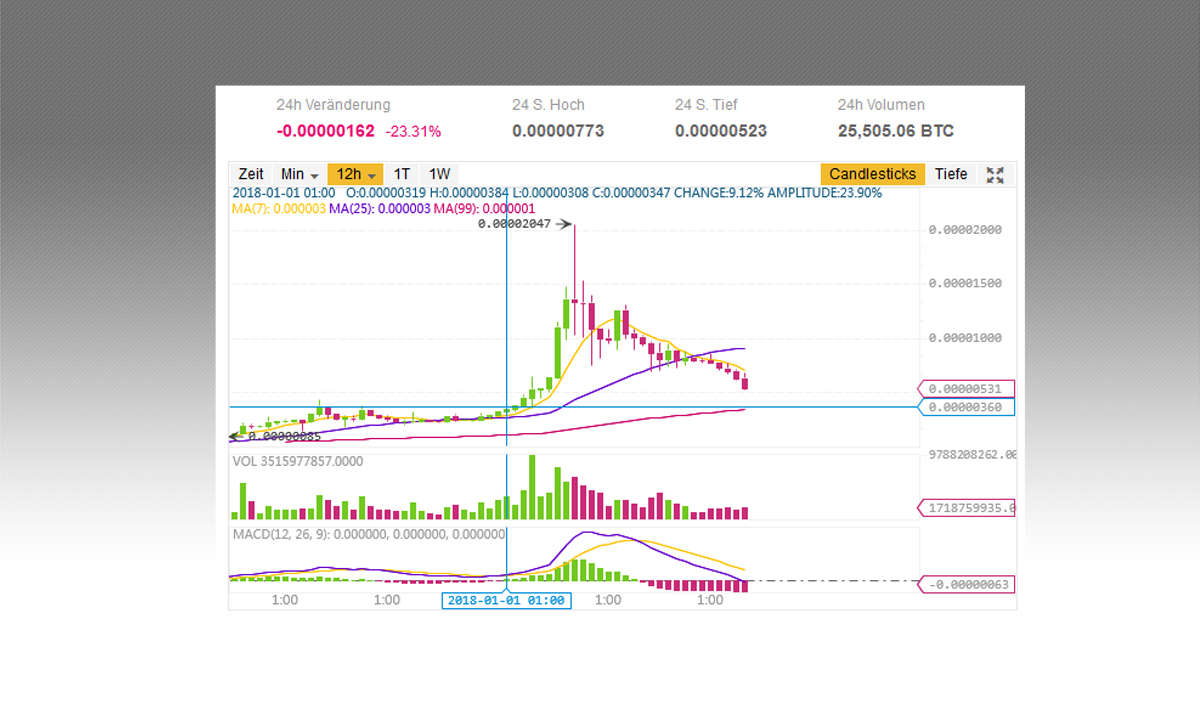Click the -0.00000162 change value
The height and width of the screenshot is (720, 1200).
[326, 131]
